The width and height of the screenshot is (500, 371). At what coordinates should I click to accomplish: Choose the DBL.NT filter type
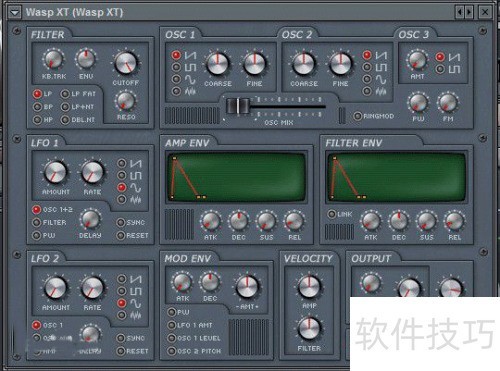pyautogui.click(x=65, y=119)
